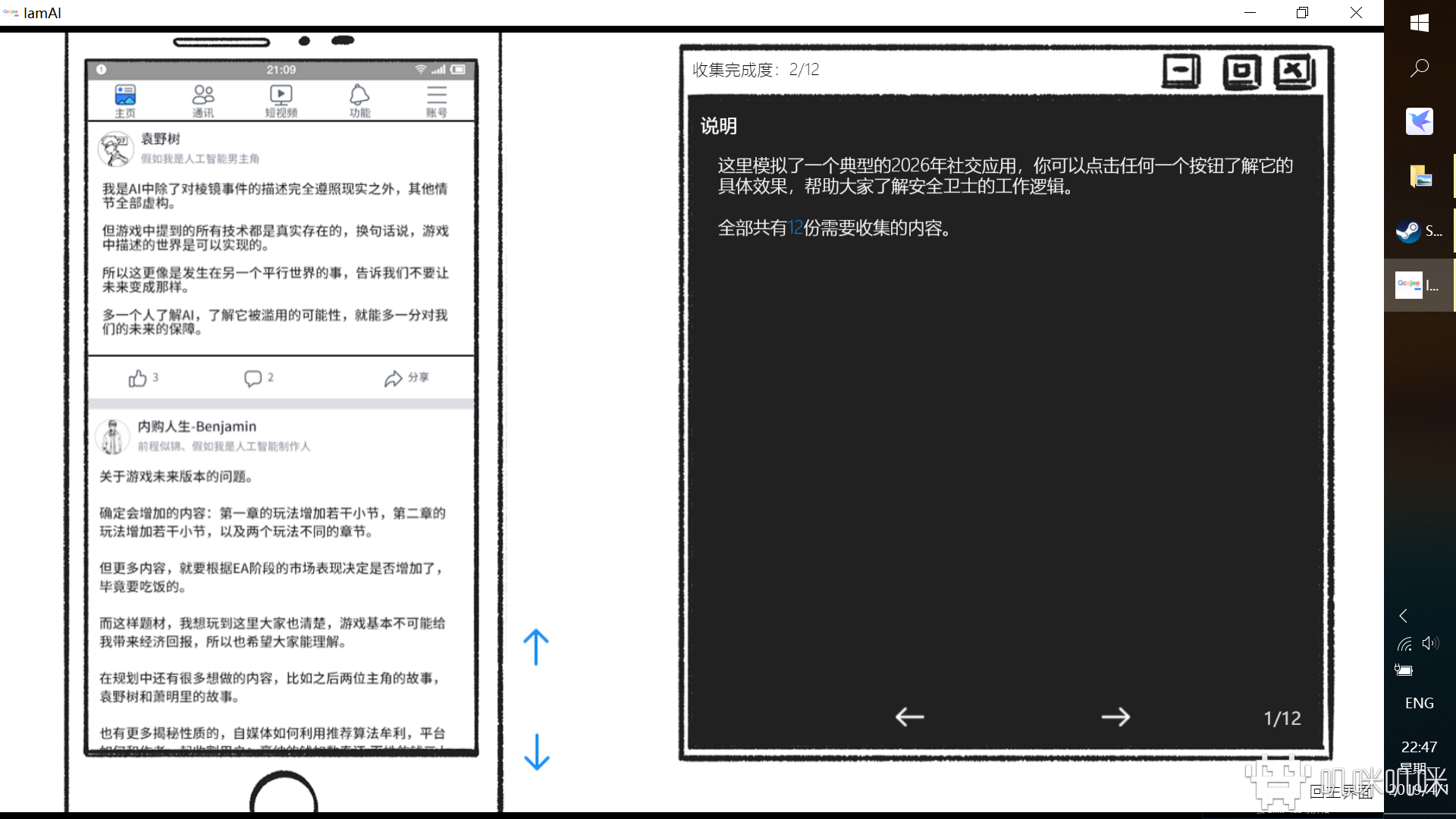Click the phone battery status icon
Viewport: 1456px width, 819px height.
(x=458, y=69)
